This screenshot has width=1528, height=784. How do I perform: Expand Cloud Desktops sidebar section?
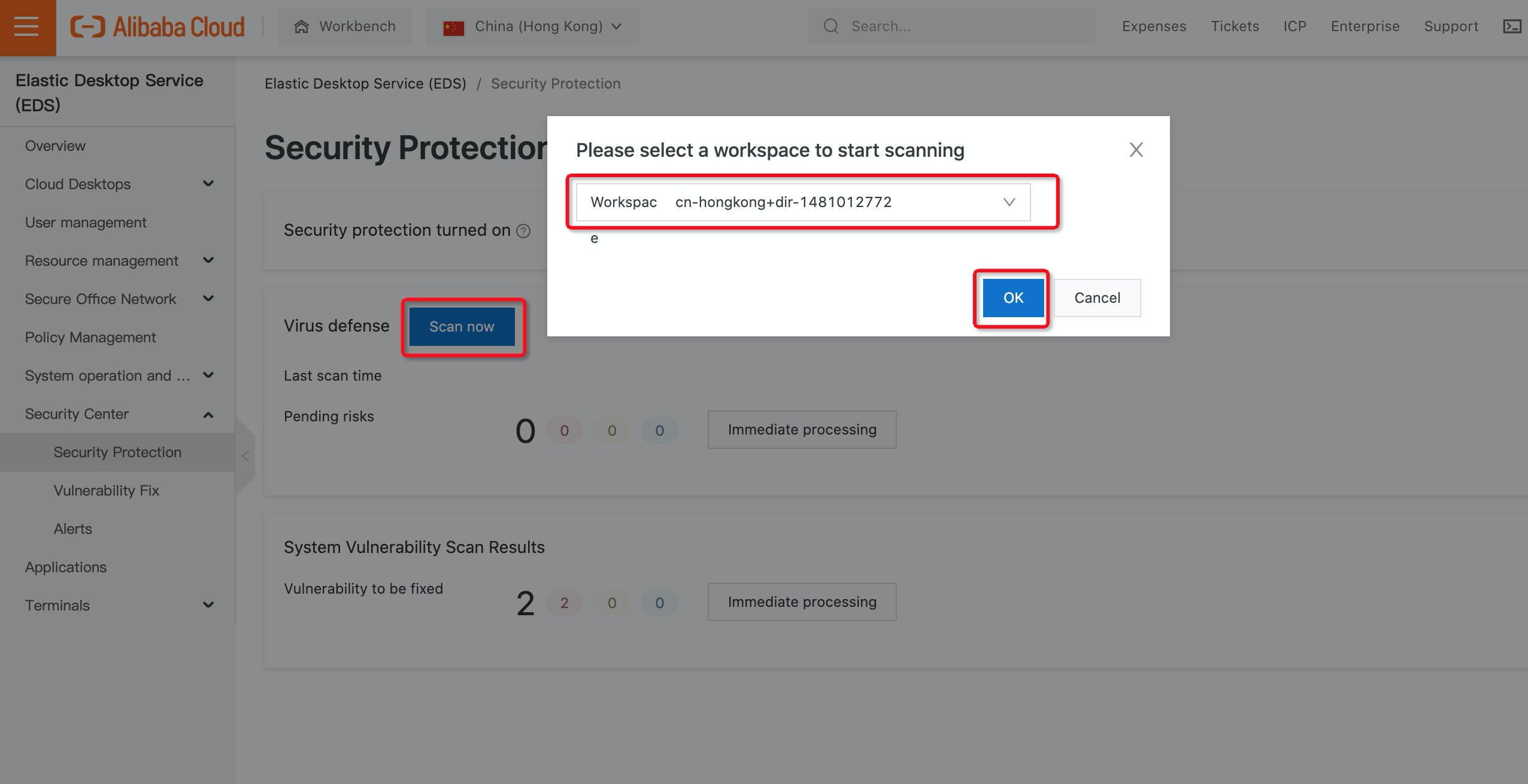[208, 184]
